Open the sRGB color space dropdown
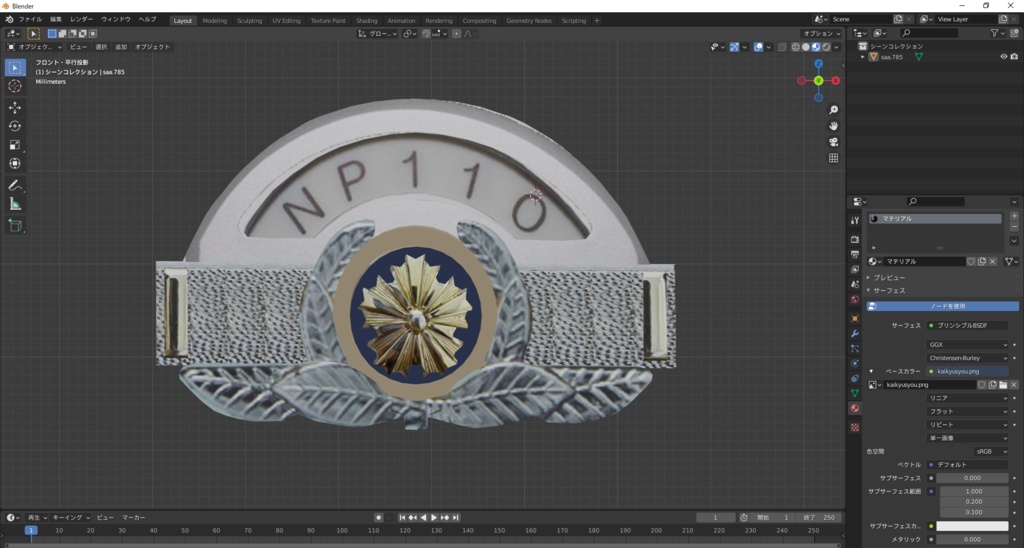Image resolution: width=1024 pixels, height=548 pixels. pyautogui.click(x=991, y=451)
